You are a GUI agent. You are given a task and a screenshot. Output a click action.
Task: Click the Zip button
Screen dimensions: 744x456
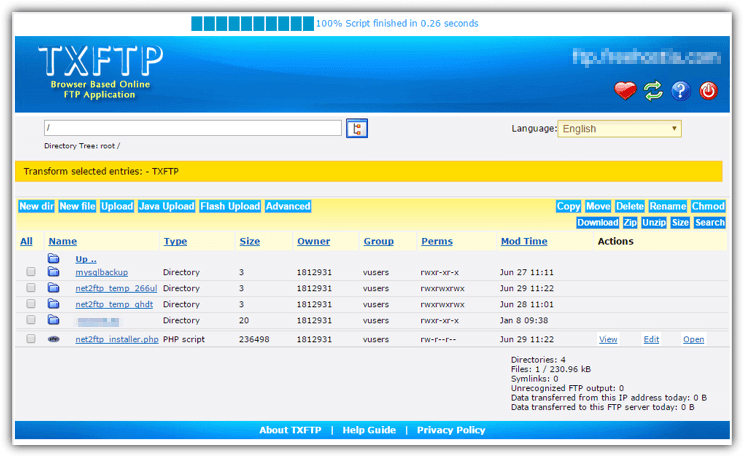[630, 223]
